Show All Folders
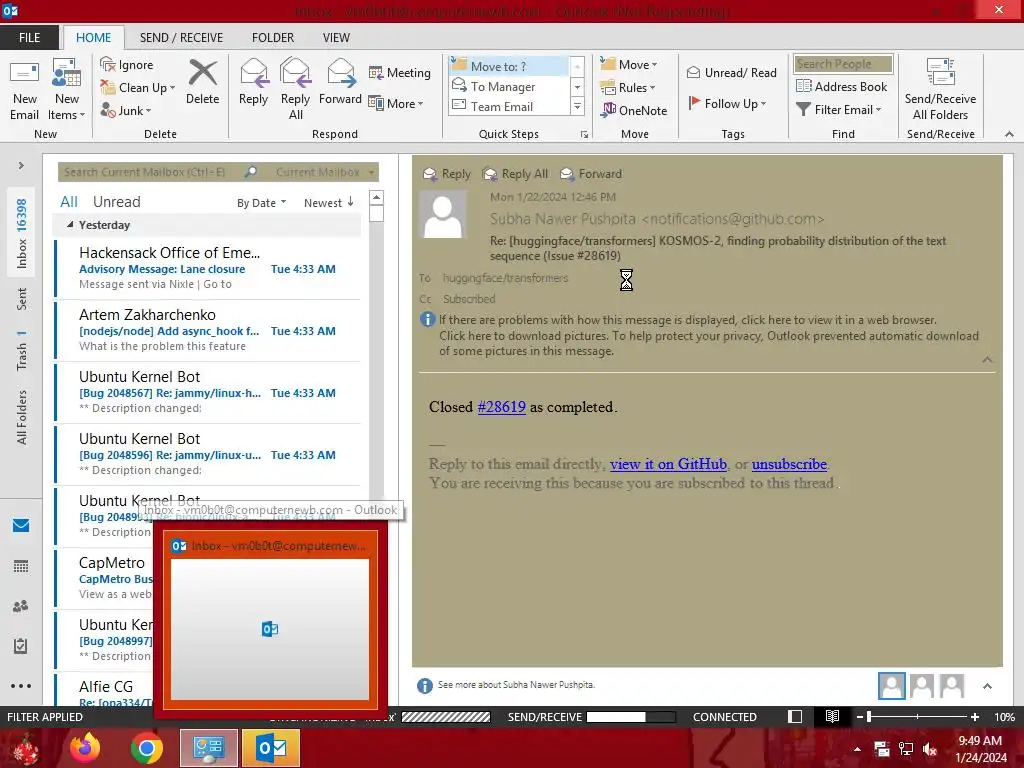This screenshot has height=768, width=1024. tap(22, 417)
